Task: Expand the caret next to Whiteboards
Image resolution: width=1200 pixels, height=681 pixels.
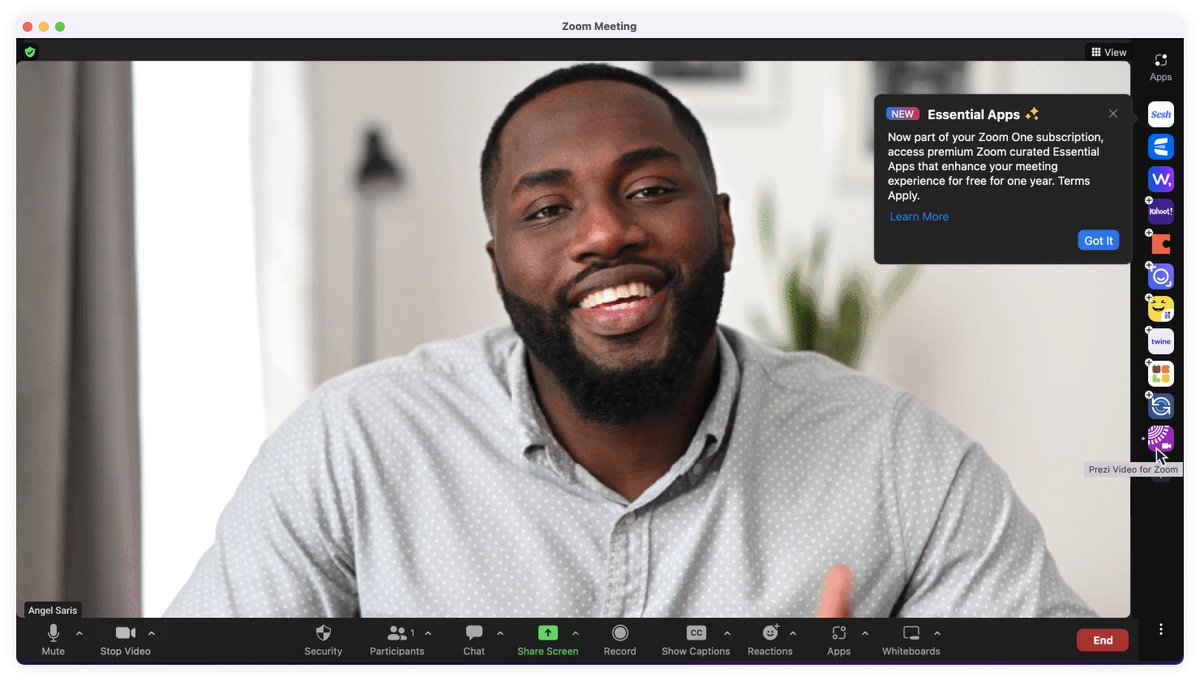Action: 937,633
